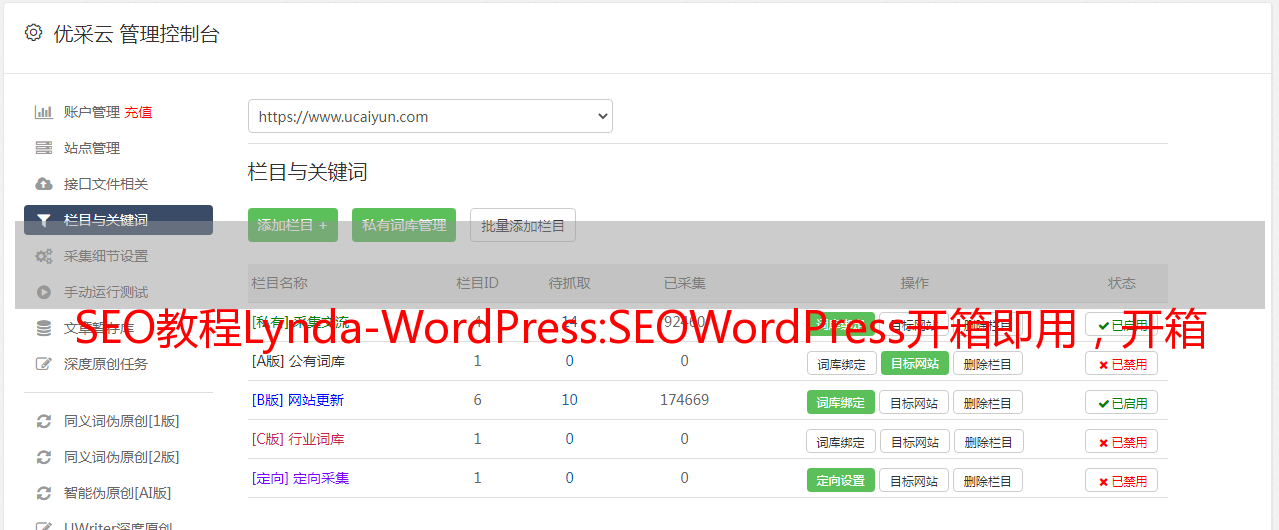Open 接口文件相关 via its cloud upload icon
Image resolution: width=1279 pixels, height=530 pixels.
pyautogui.click(x=43, y=184)
